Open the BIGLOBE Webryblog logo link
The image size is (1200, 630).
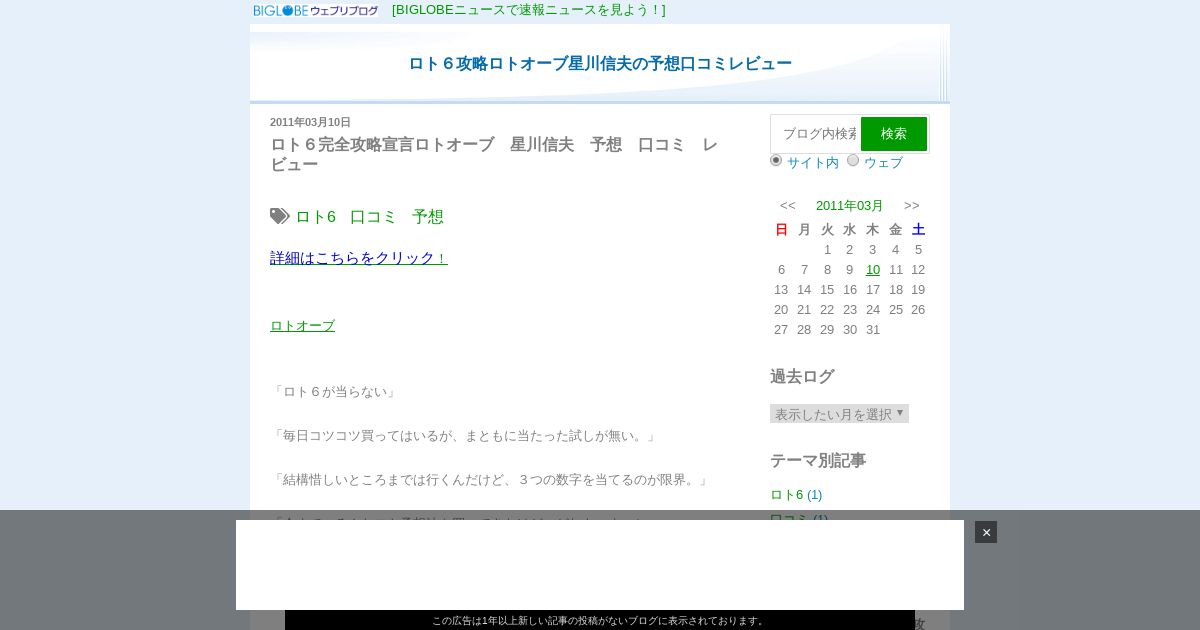pyautogui.click(x=316, y=10)
